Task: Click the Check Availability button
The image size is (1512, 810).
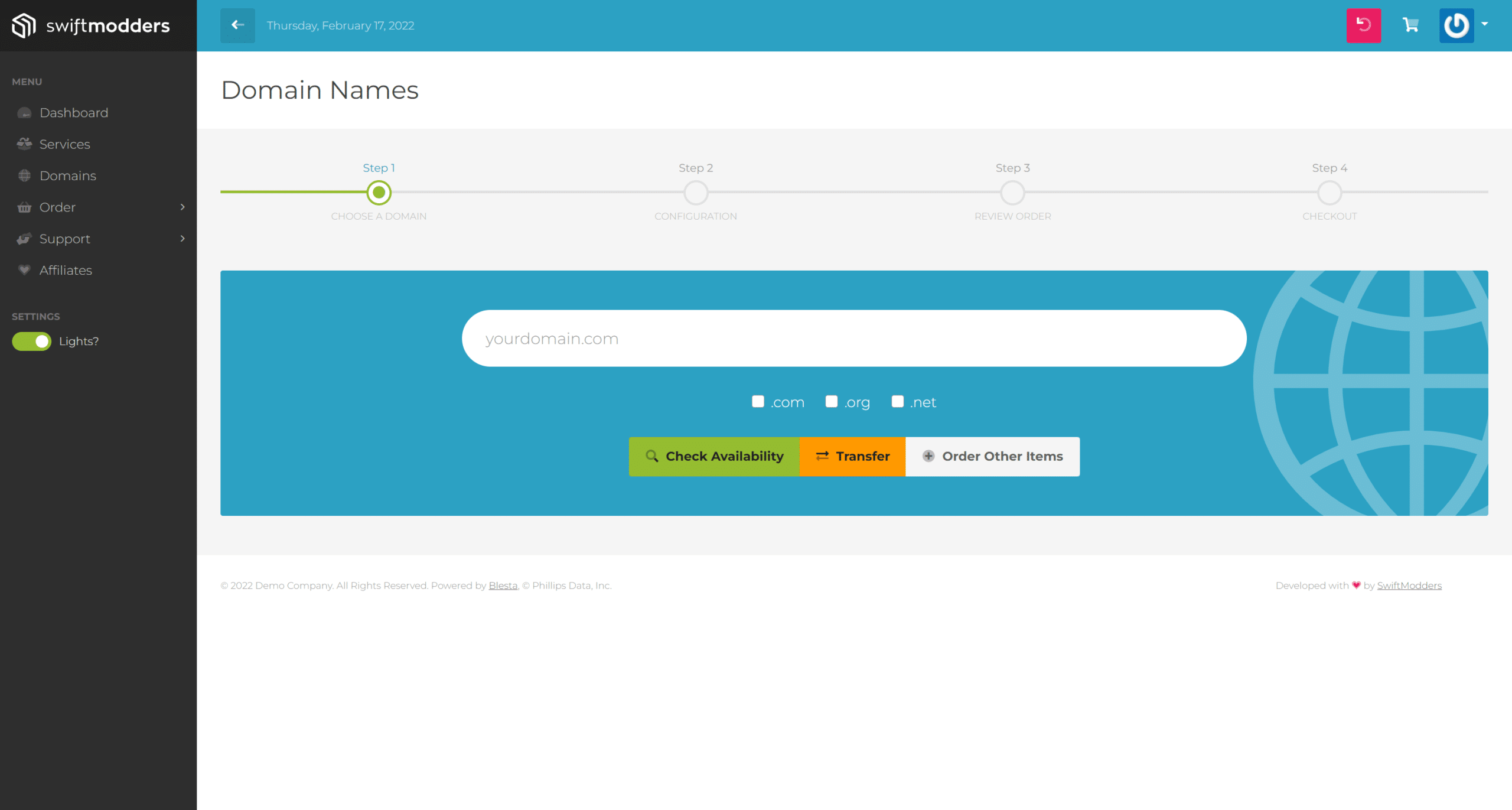Action: (713, 456)
